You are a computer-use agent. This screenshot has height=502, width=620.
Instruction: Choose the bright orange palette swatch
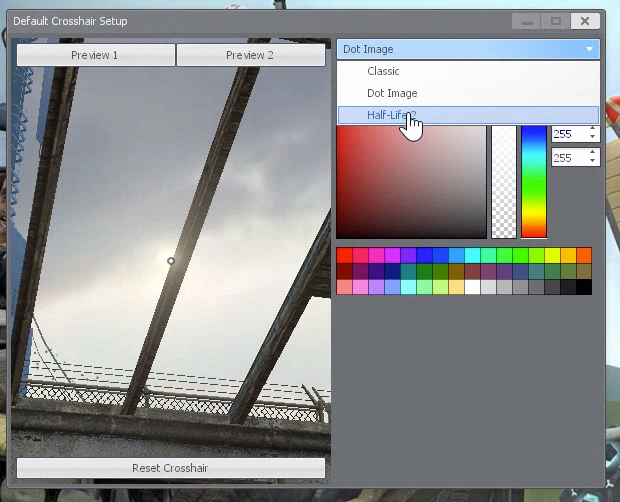[x=584, y=255]
